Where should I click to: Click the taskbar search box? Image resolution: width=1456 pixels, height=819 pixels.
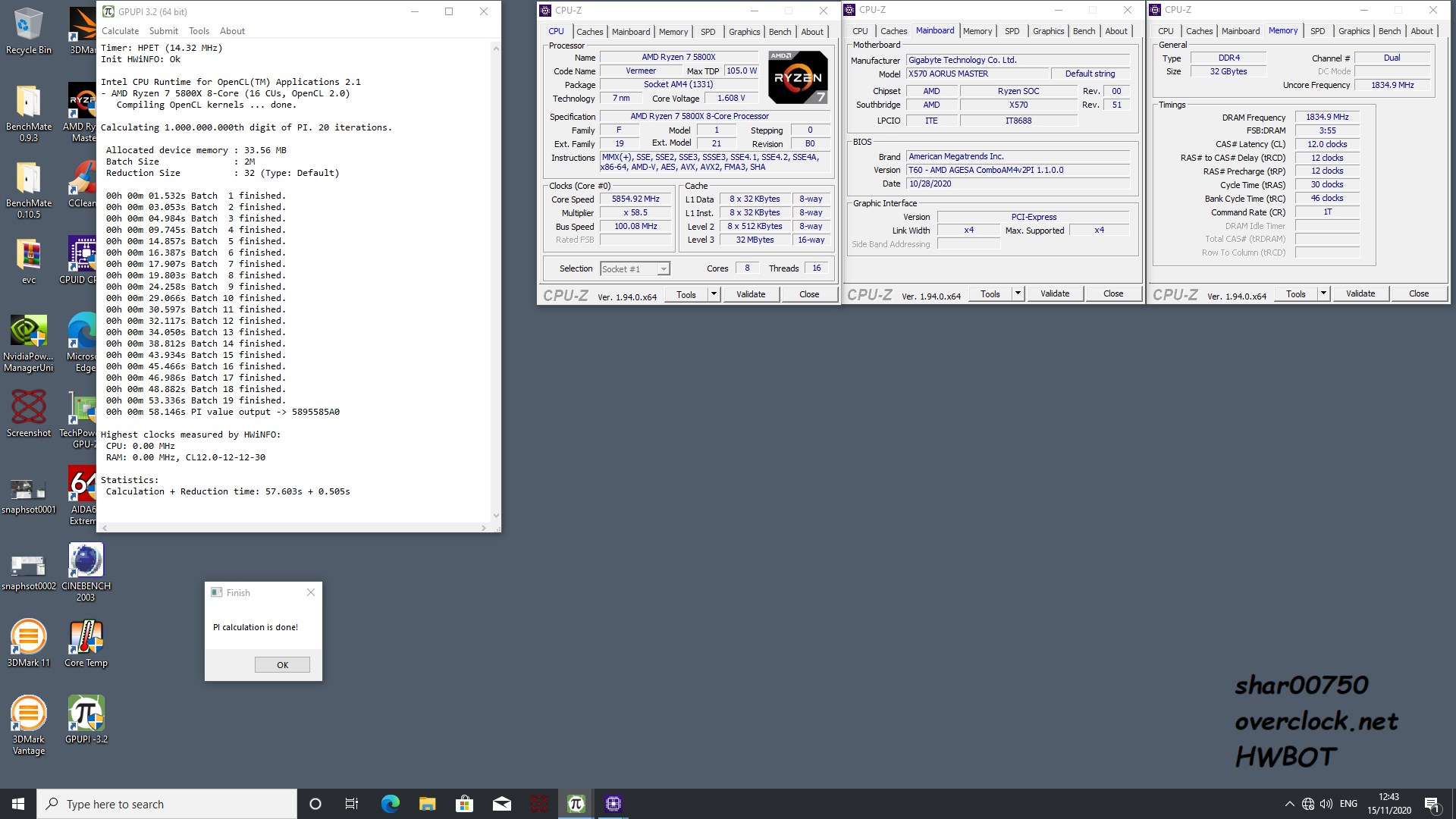[167, 804]
